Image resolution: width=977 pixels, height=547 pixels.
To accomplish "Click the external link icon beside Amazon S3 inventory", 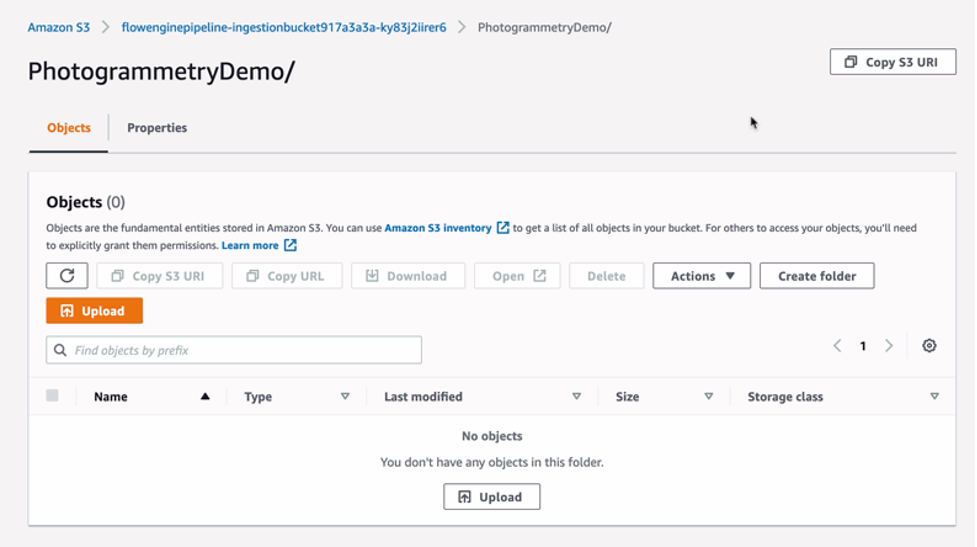I will [x=503, y=228].
